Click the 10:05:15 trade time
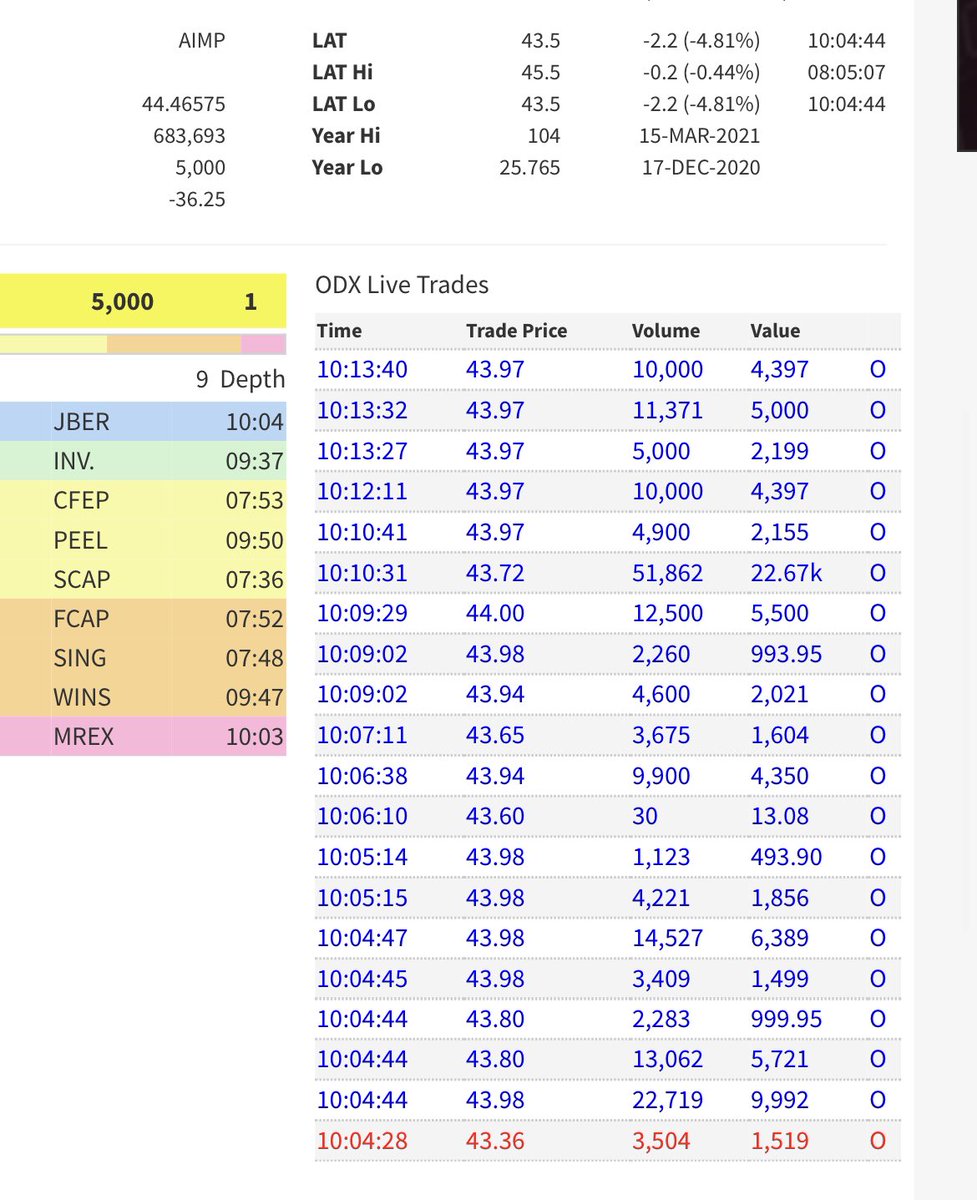 tap(362, 898)
